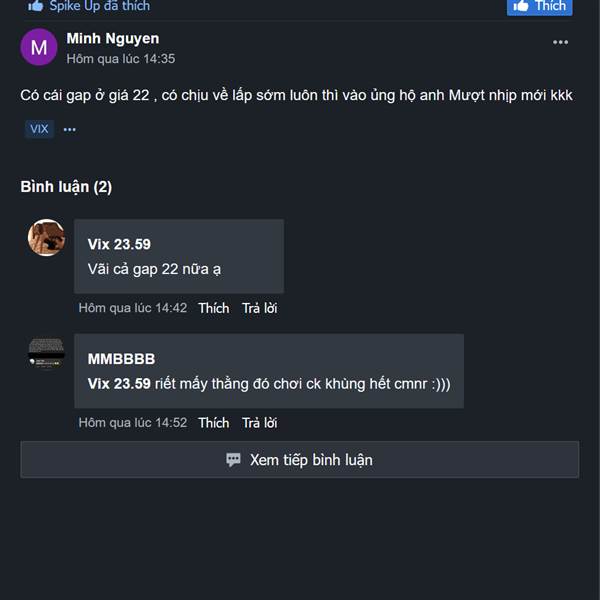Like the comment posted at 14:42

(214, 308)
